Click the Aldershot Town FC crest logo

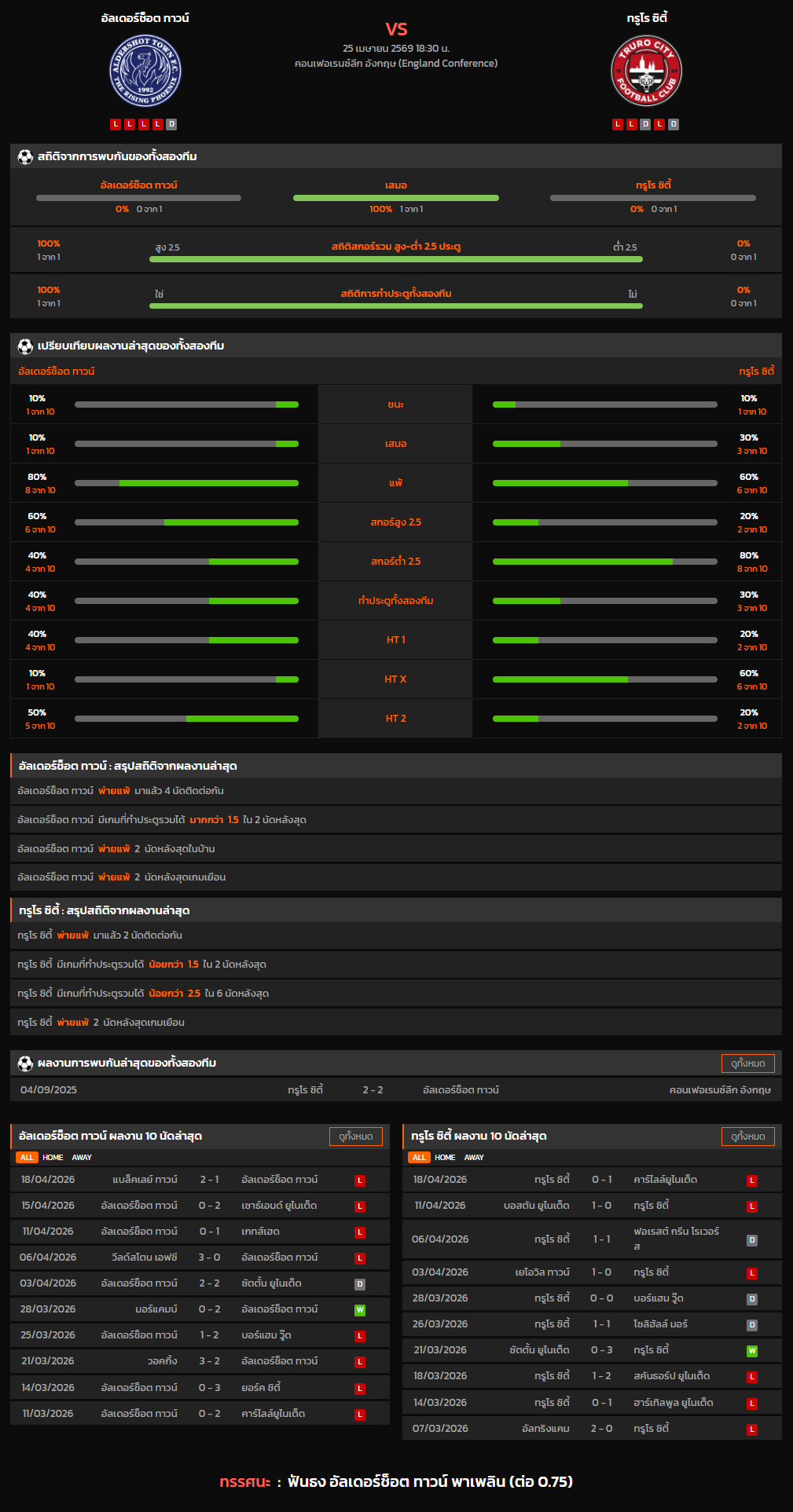[x=145, y=71]
